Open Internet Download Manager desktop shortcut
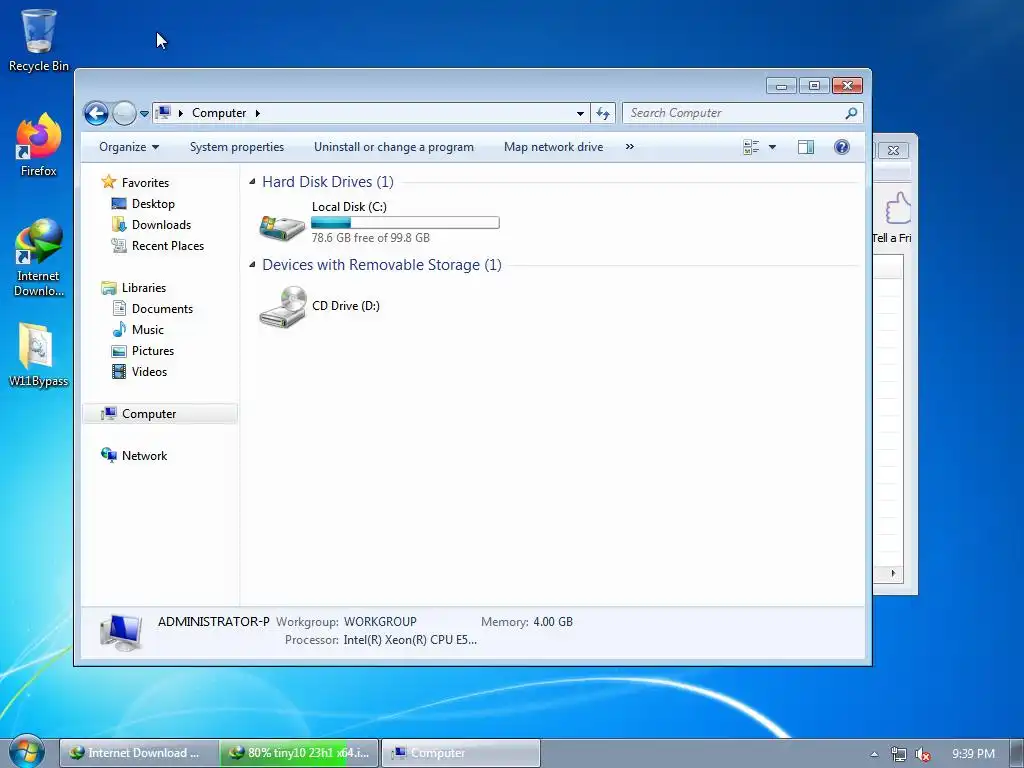Screen dimensions: 1024x768 pos(39,258)
